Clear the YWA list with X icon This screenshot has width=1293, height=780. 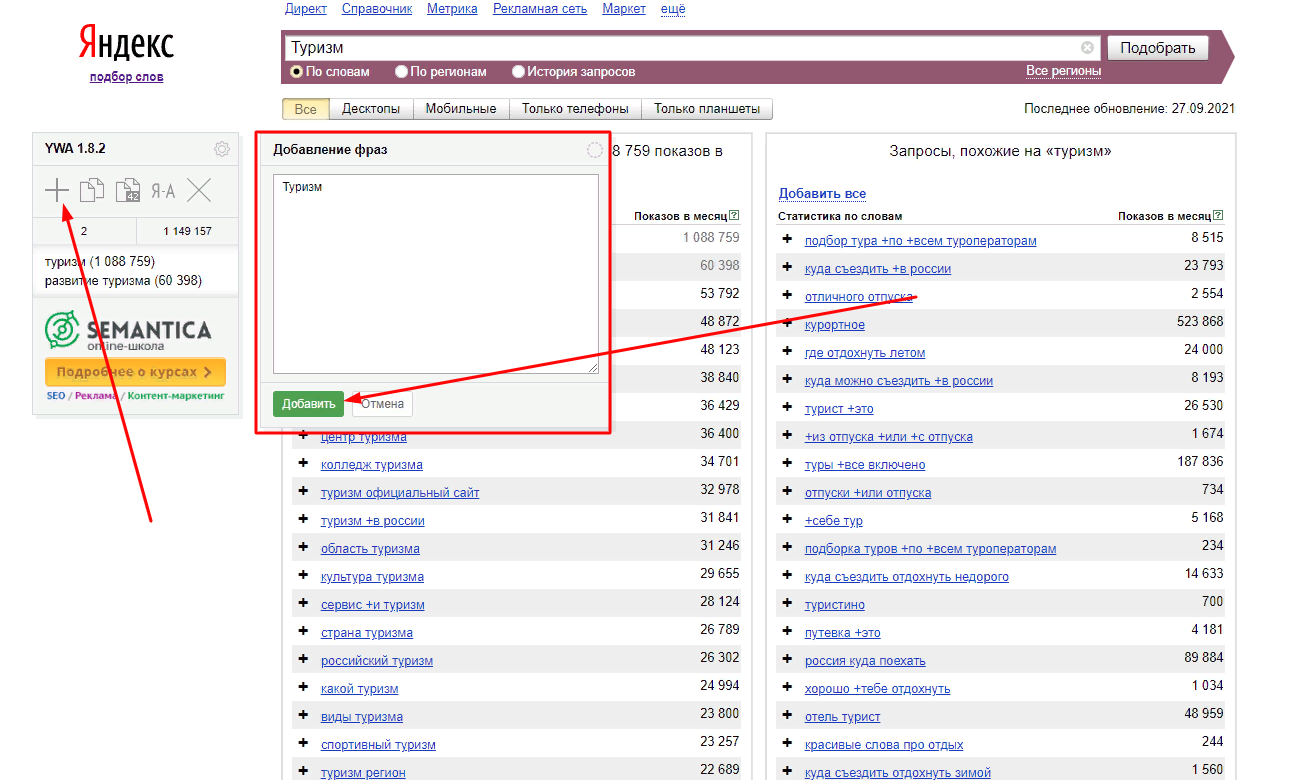tap(199, 190)
